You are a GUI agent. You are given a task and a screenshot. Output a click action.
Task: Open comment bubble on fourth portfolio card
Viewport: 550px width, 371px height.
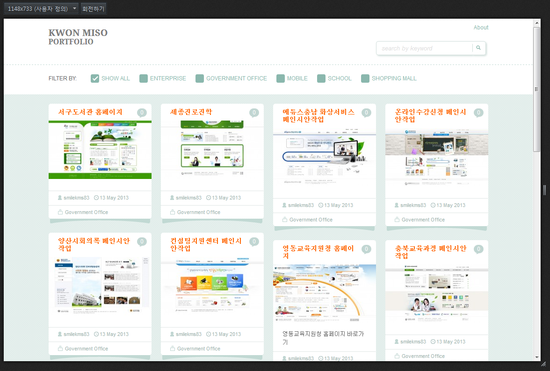478,113
